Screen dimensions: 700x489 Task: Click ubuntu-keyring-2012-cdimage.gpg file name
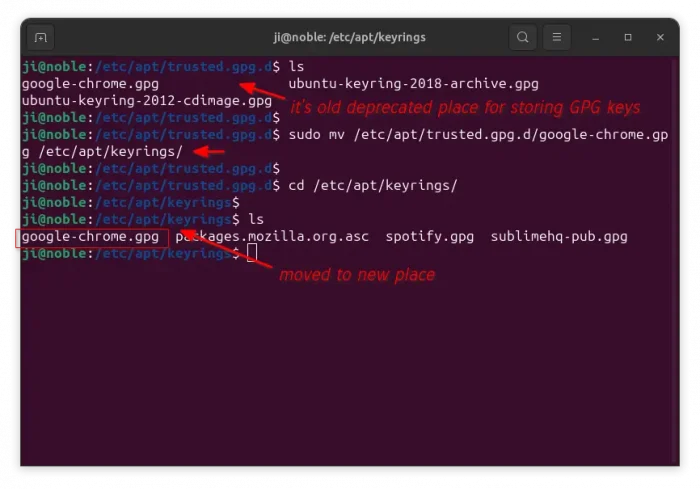pyautogui.click(x=146, y=101)
